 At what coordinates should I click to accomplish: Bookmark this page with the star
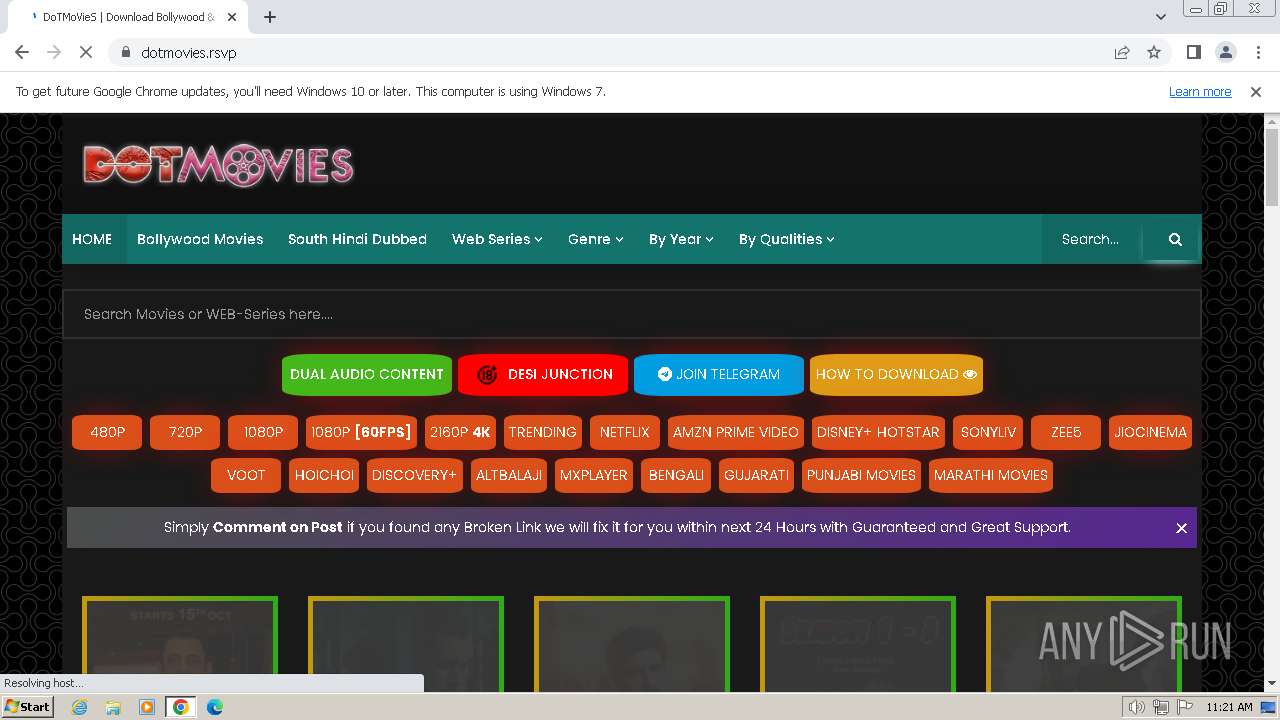click(x=1154, y=52)
